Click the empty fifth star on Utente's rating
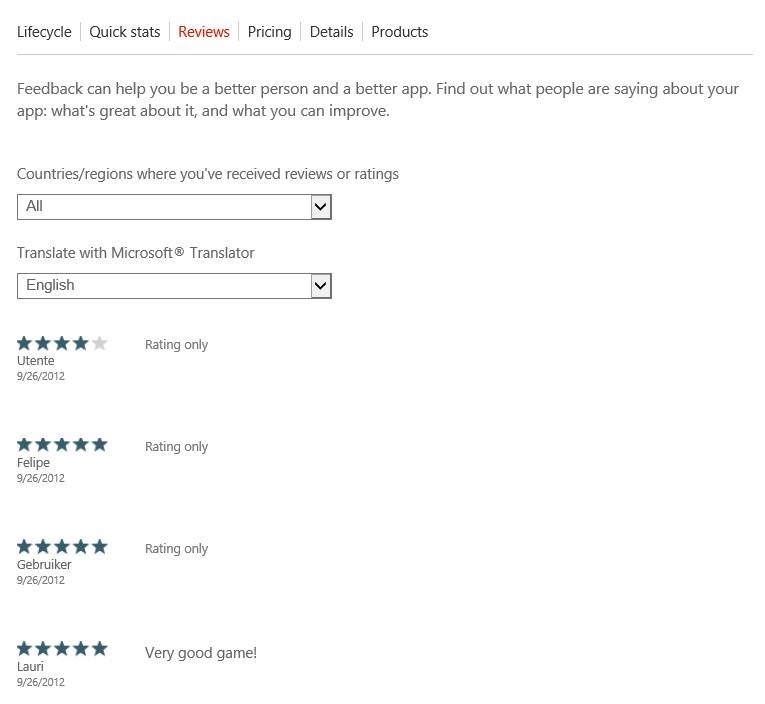This screenshot has height=704, width=765. coord(99,344)
